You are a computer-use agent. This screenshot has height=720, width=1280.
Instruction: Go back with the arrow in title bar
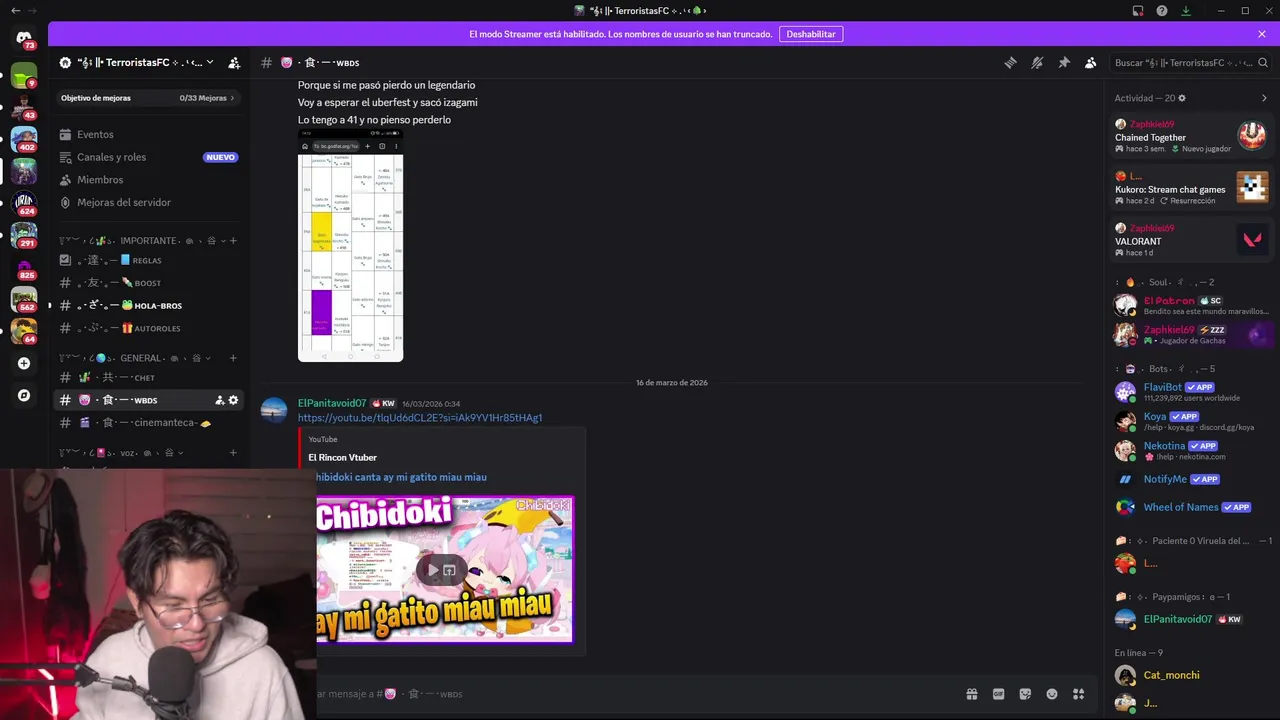[x=15, y=11]
